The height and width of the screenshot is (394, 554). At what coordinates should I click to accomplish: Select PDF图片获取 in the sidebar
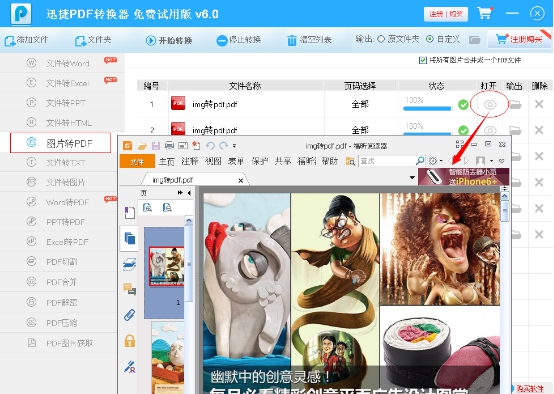pos(59,343)
